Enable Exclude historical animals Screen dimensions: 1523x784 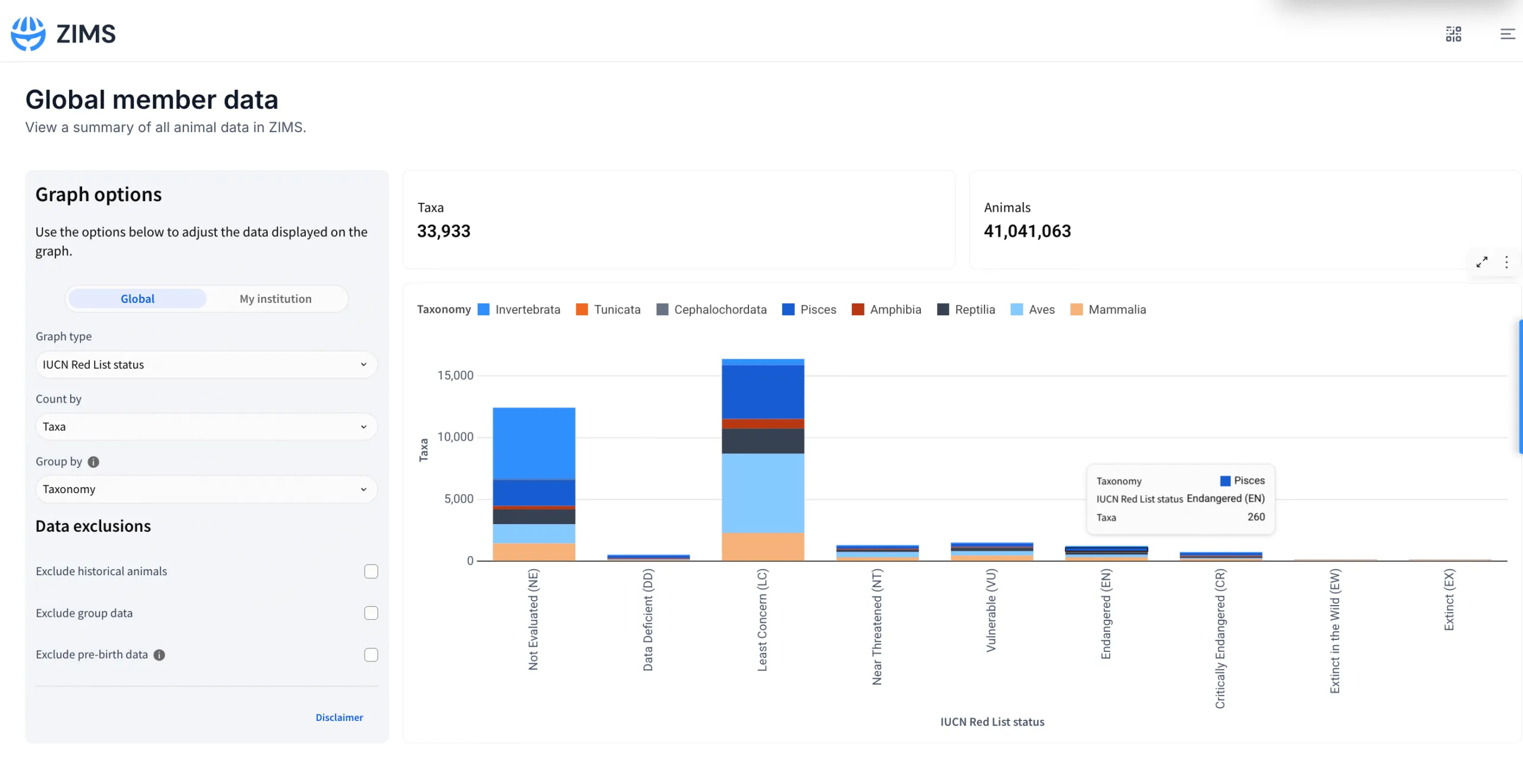[x=371, y=571]
